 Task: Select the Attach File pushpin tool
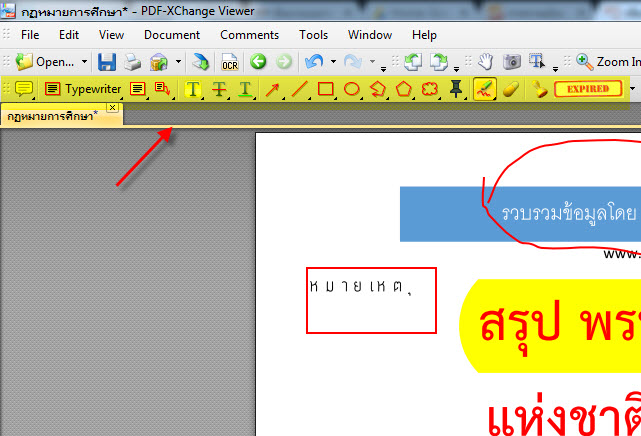pyautogui.click(x=456, y=89)
